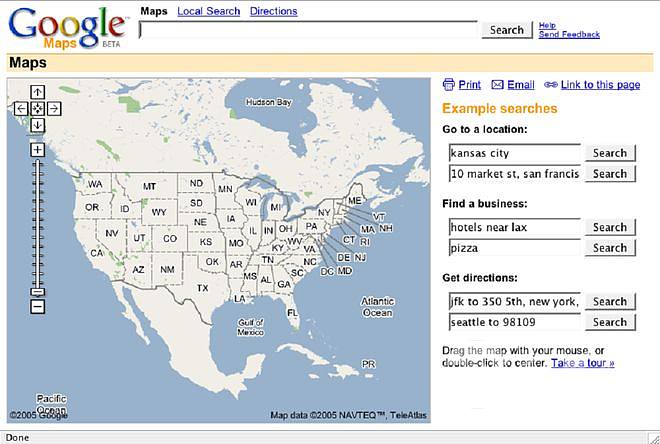
Task: Click the 'jfk to 350 5th' field
Action: (515, 302)
